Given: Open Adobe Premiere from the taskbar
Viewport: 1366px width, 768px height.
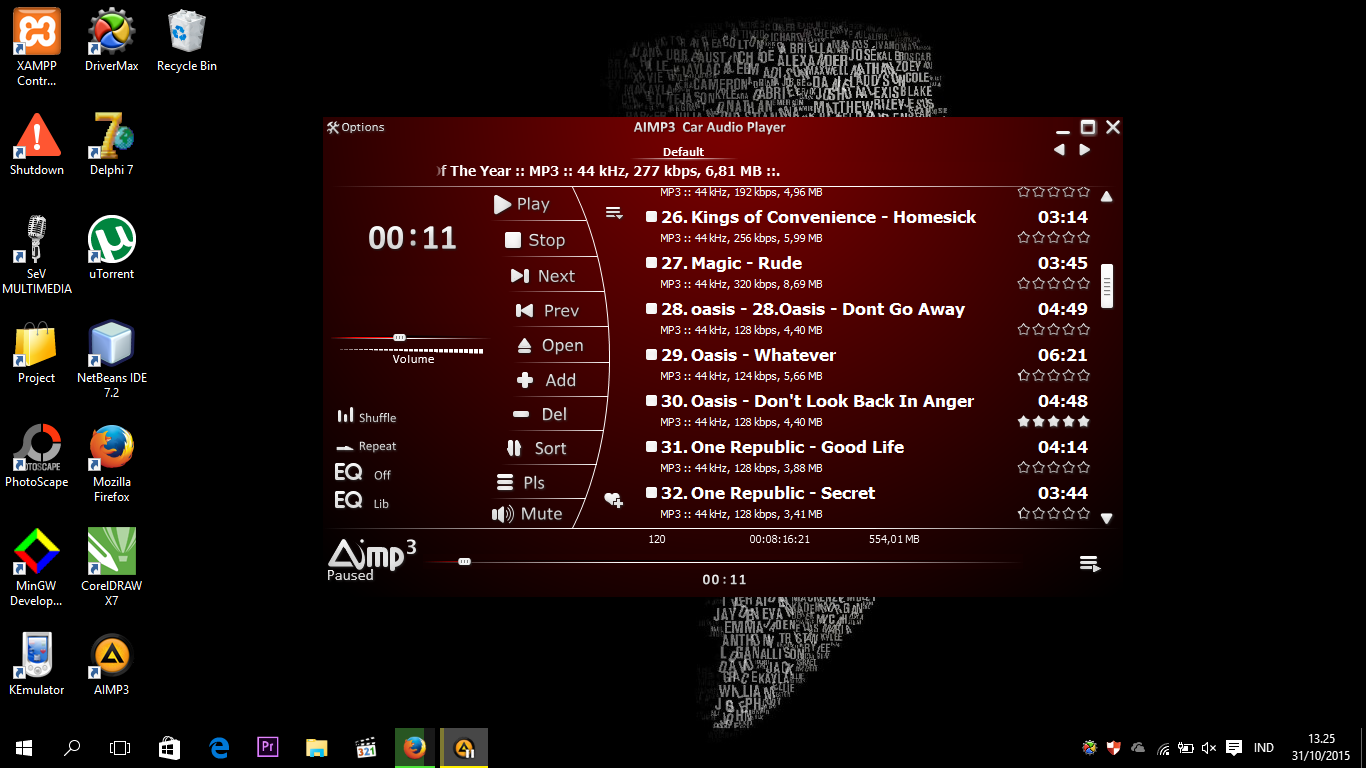Looking at the screenshot, I should [267, 747].
